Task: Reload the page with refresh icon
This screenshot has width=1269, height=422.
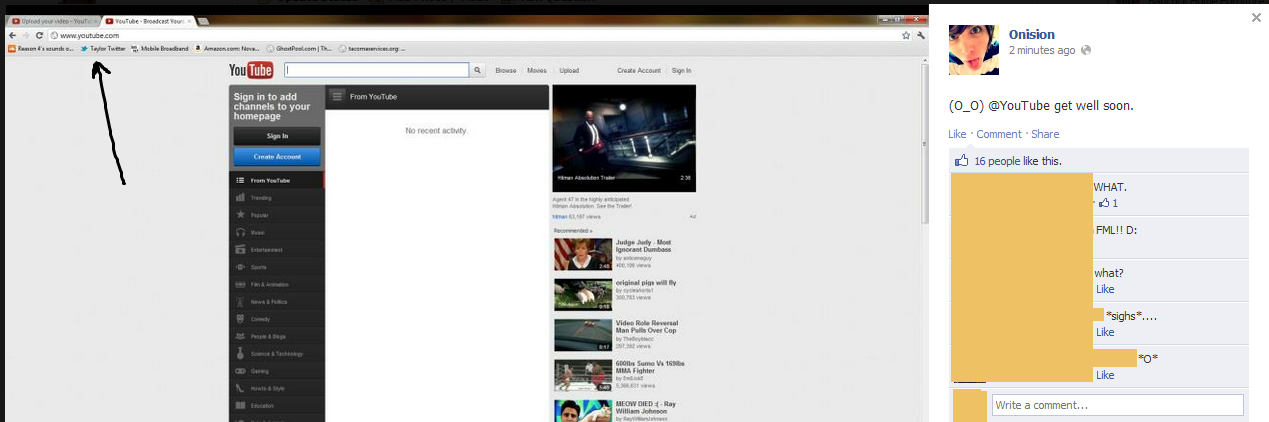Action: 39,35
